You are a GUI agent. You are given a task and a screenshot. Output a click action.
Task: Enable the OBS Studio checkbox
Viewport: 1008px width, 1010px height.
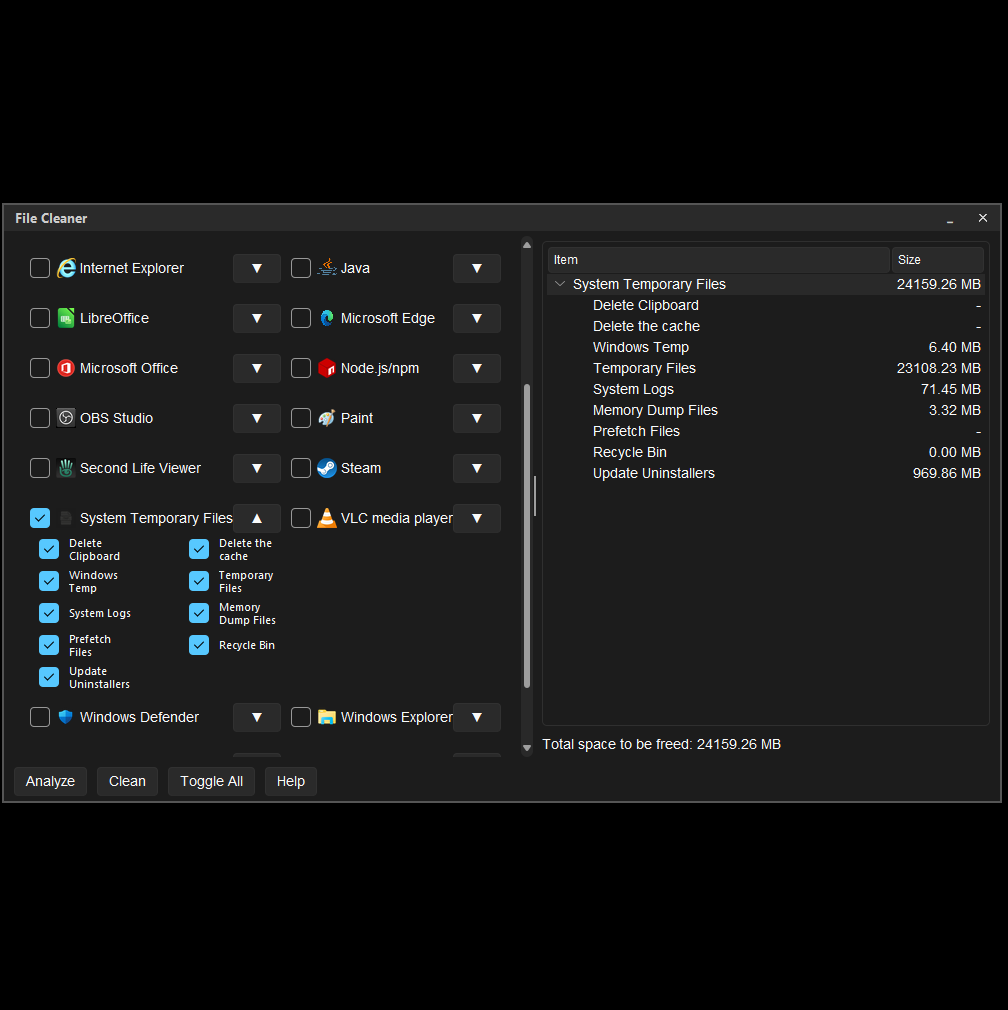(x=40, y=418)
